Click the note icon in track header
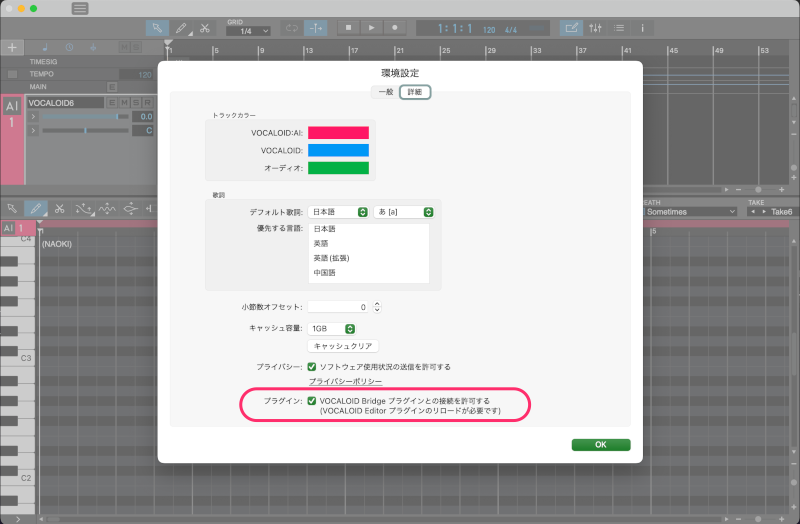 coord(45,47)
